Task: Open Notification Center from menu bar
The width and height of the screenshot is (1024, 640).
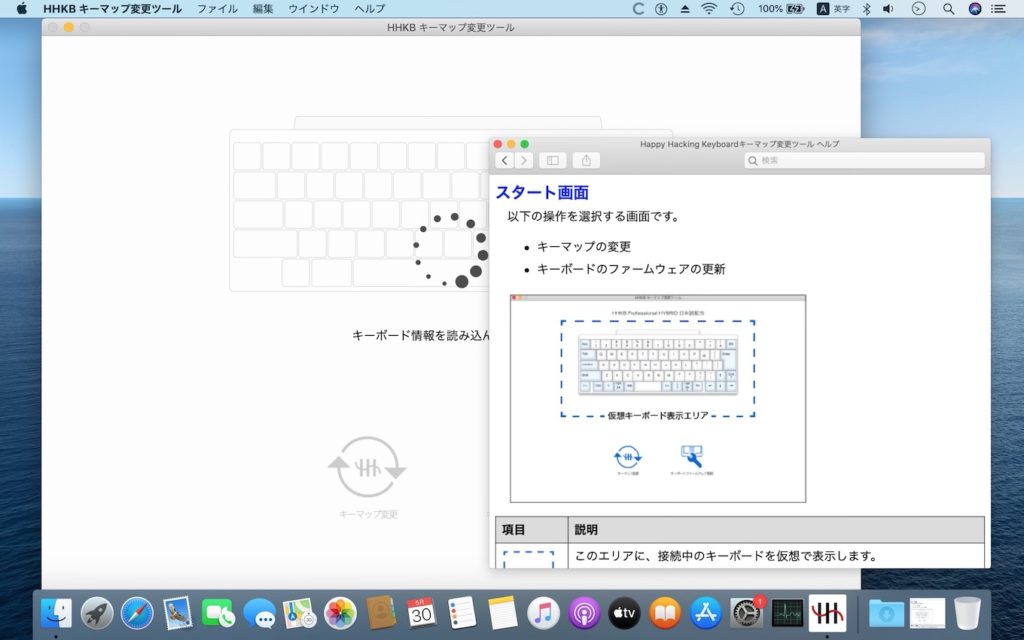Action: (998, 8)
